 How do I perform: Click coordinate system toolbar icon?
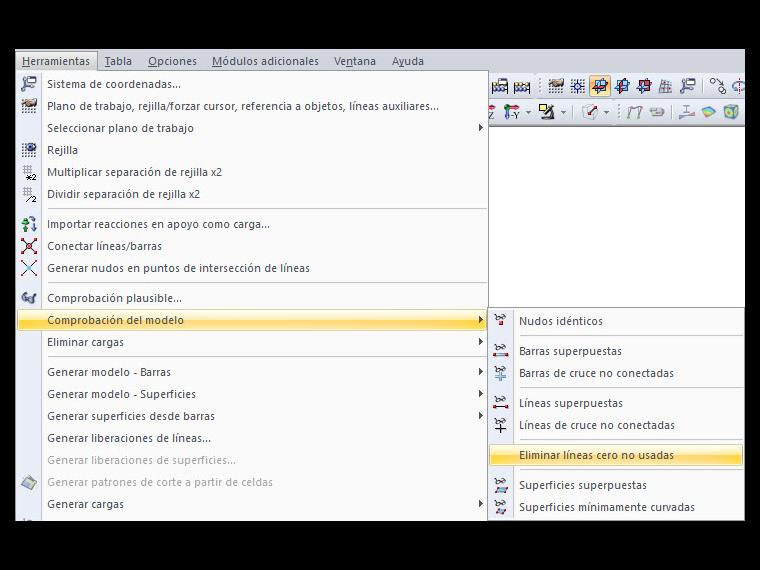tap(688, 86)
